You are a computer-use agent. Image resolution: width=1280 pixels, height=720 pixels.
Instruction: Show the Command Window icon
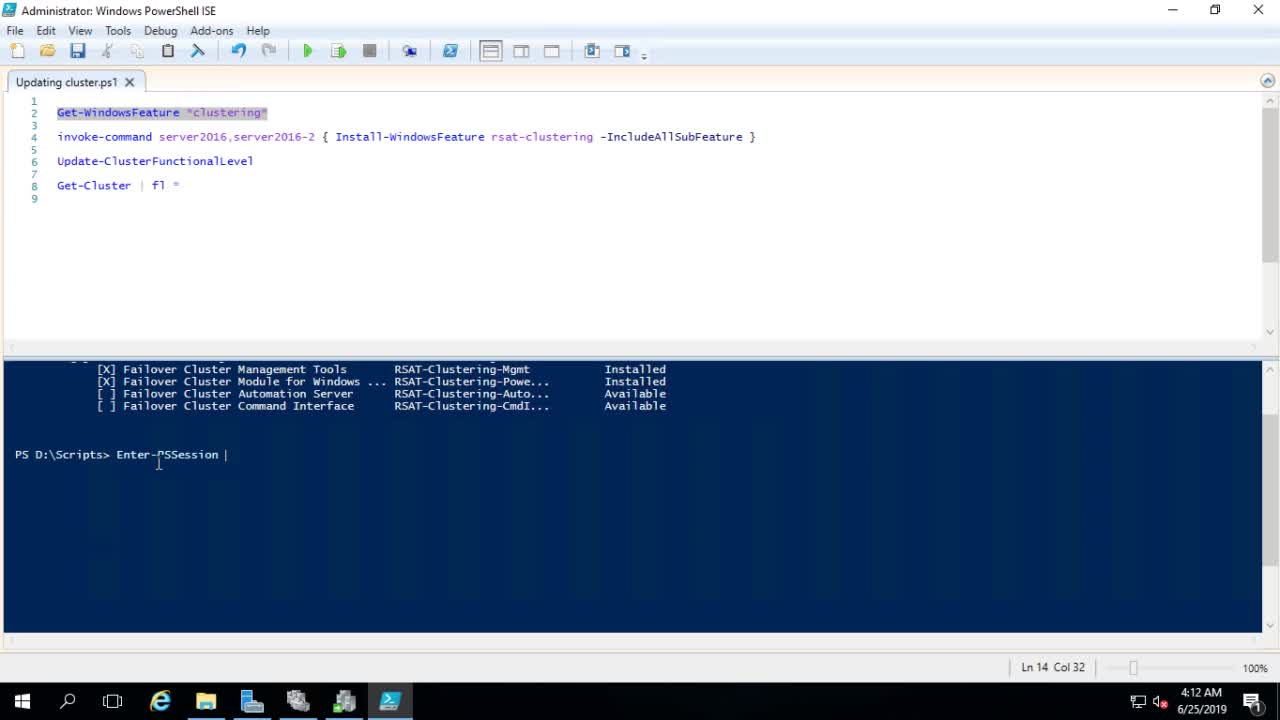[592, 51]
